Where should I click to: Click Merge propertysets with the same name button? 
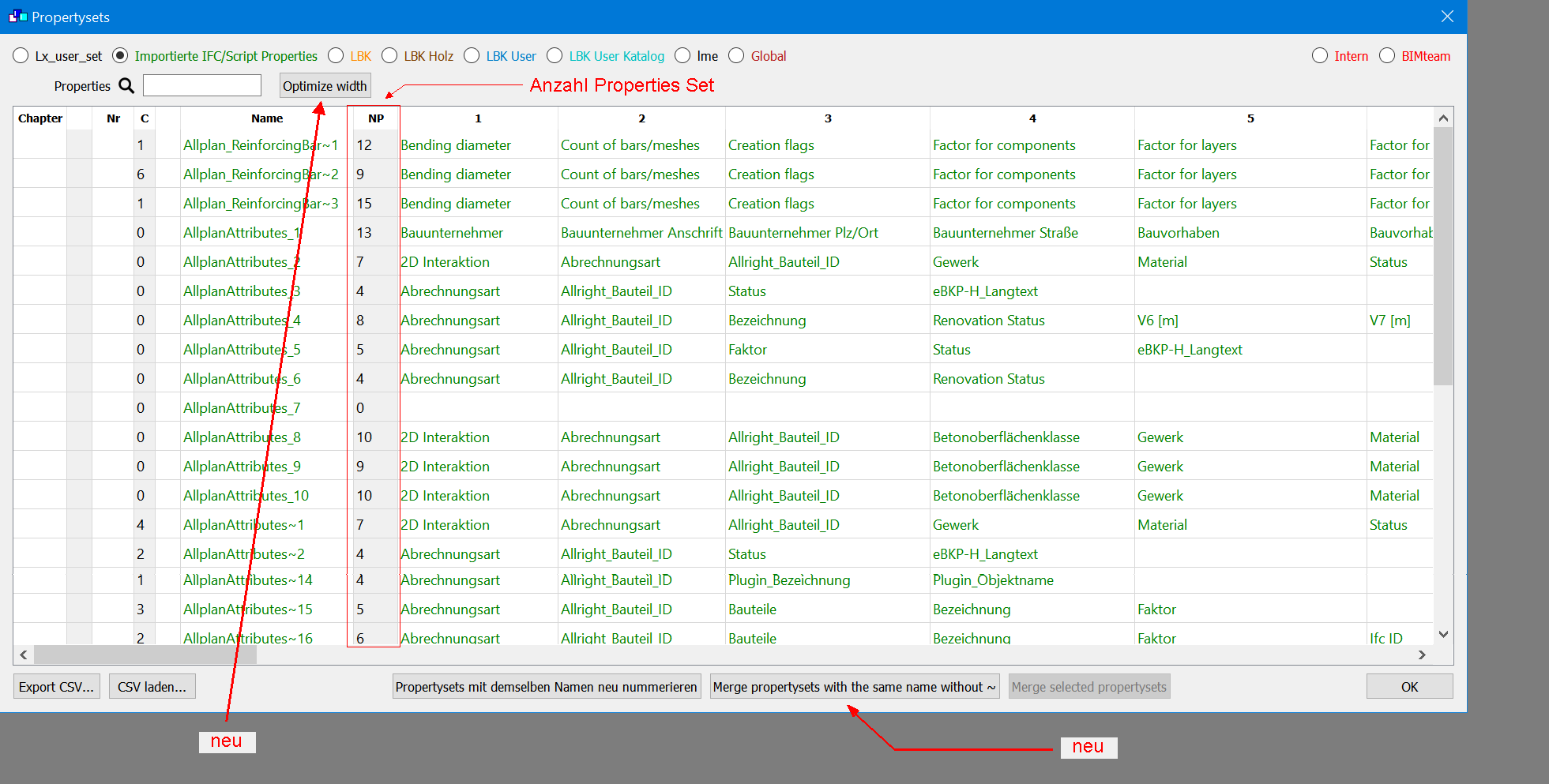pos(854,686)
